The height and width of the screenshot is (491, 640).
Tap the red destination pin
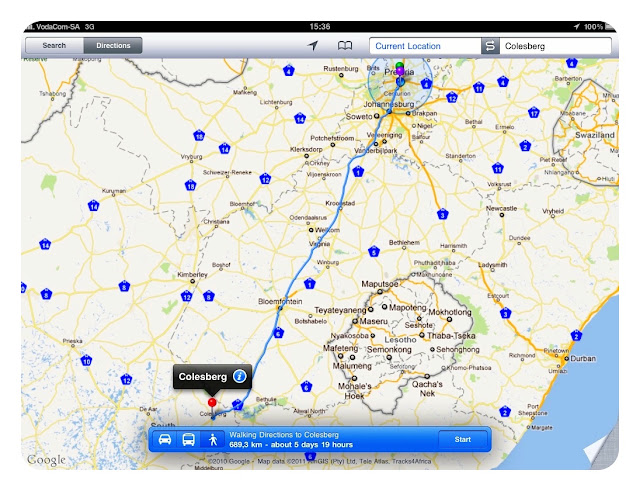[212, 403]
